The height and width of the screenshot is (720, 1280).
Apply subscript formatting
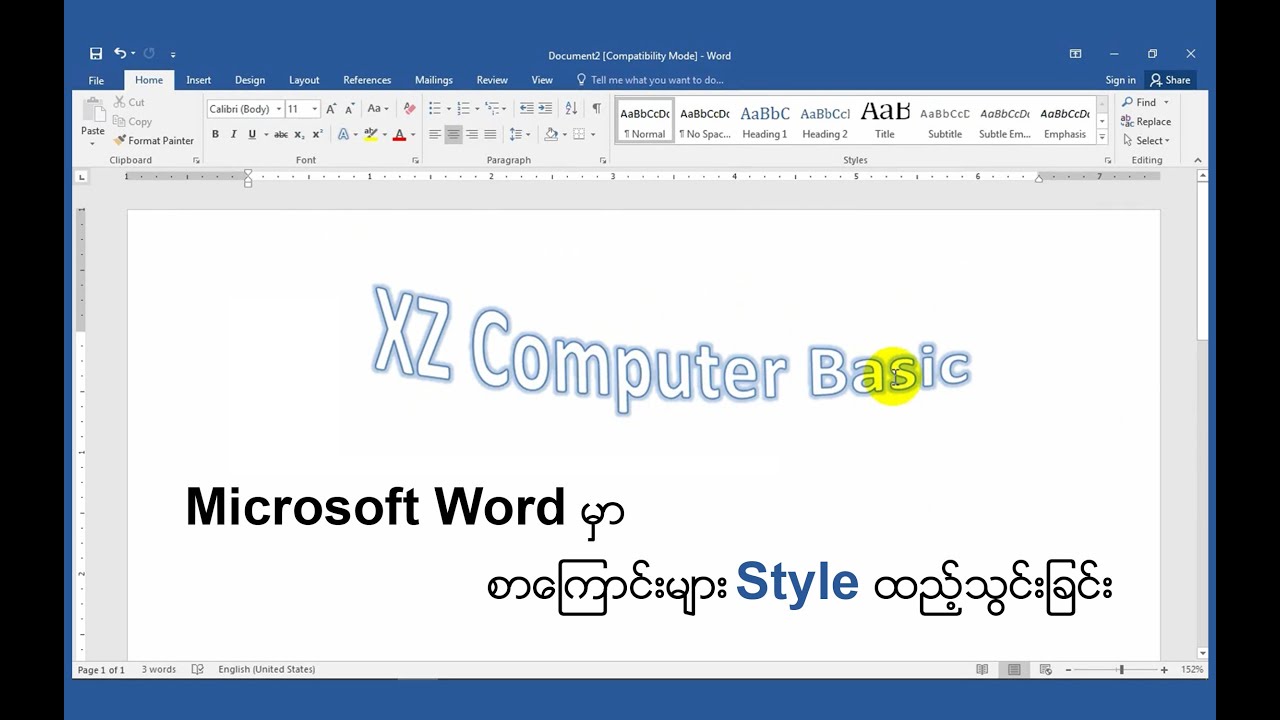[x=299, y=135]
